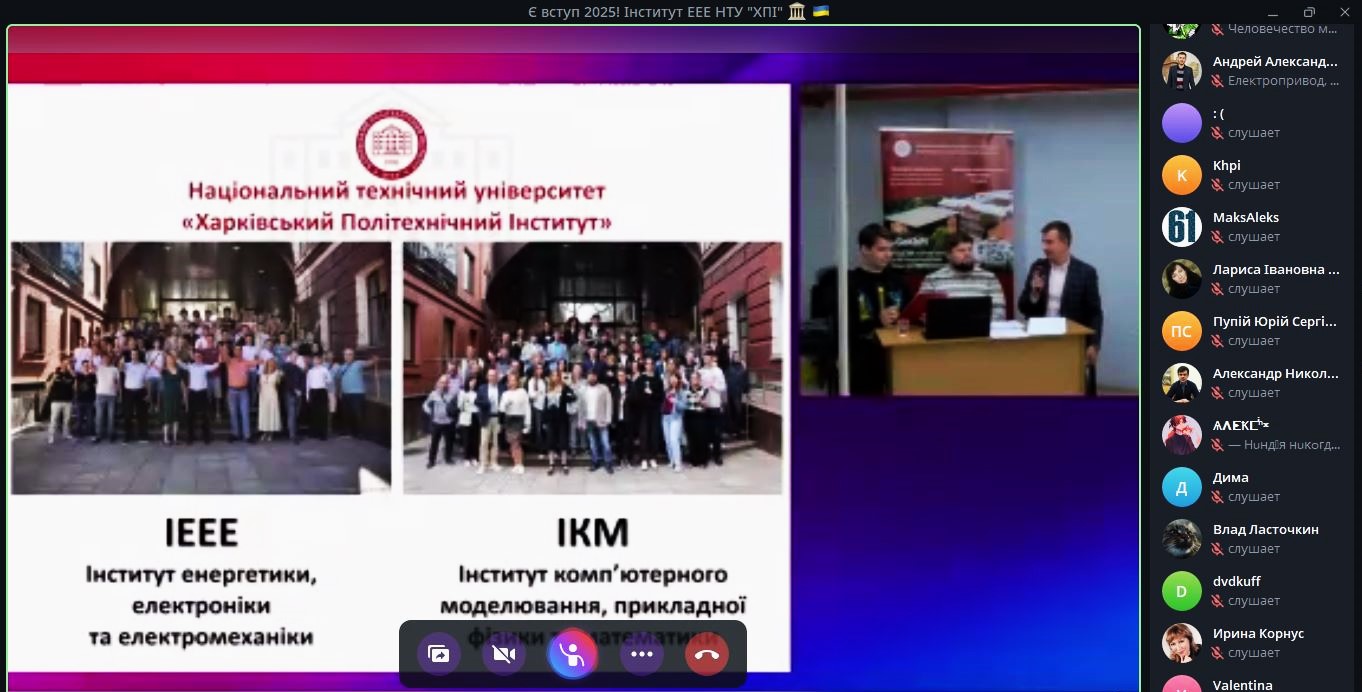Click the speakers' webcam video feed

click(969, 240)
